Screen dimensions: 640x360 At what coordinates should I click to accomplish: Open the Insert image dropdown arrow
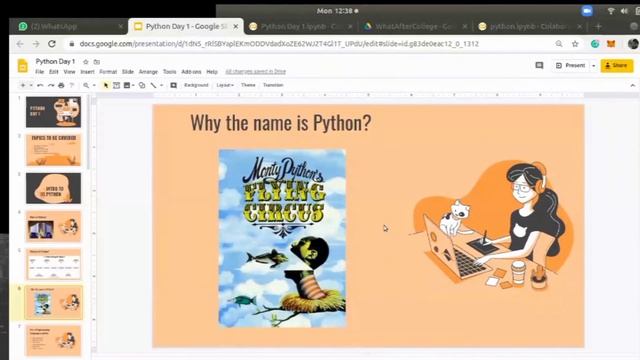(133, 85)
